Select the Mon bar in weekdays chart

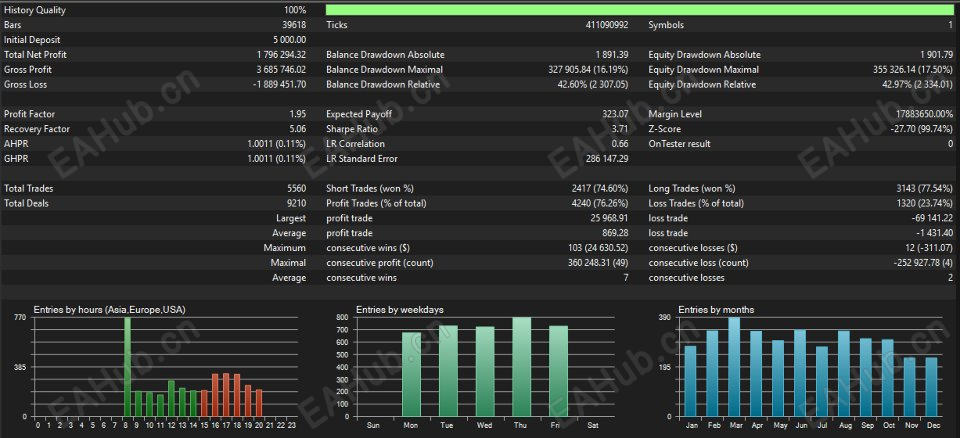[411, 375]
